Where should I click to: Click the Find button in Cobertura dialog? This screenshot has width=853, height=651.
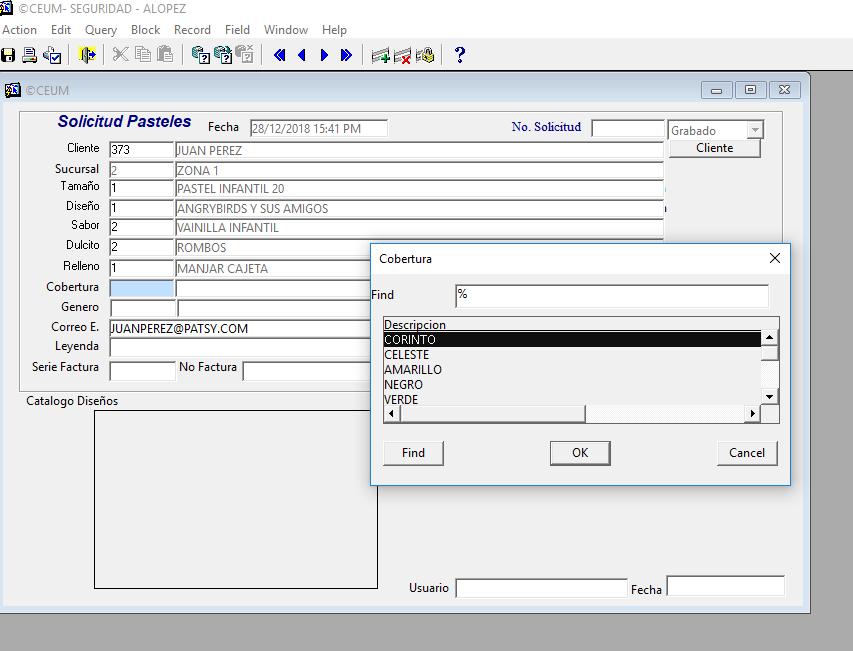pos(413,453)
